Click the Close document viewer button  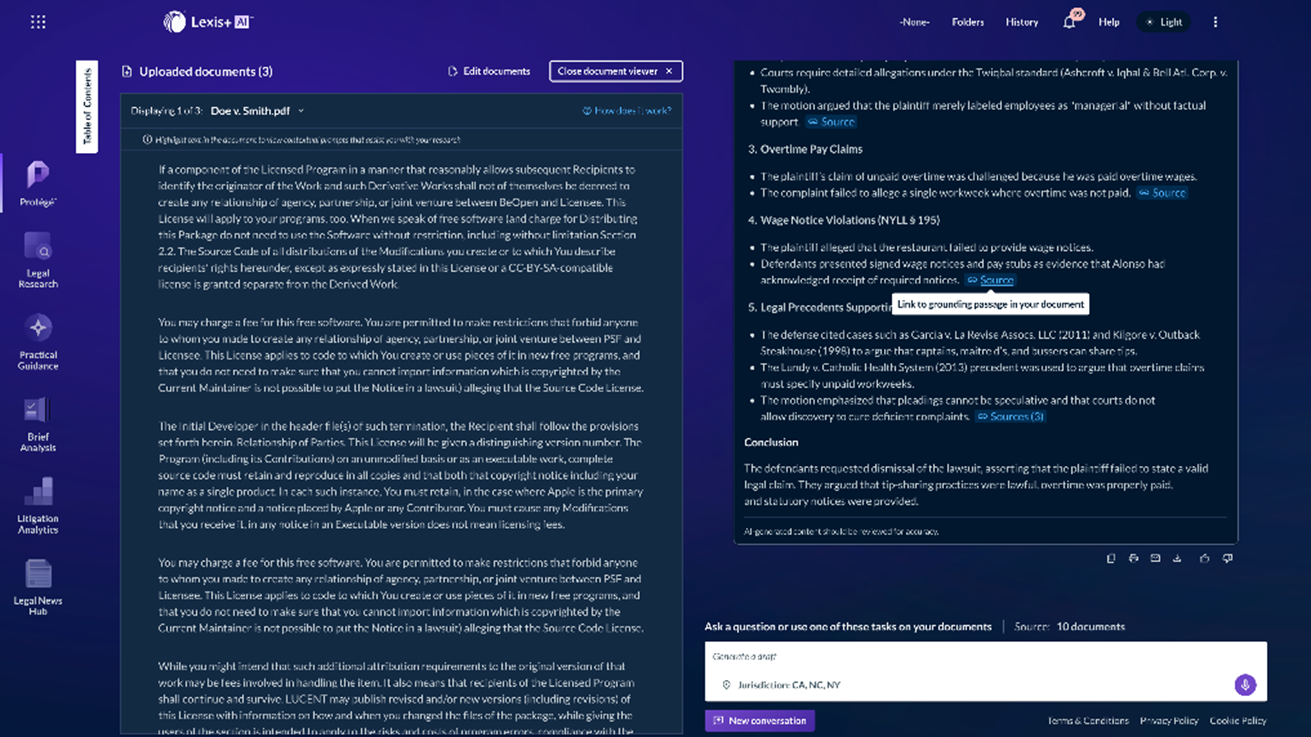click(615, 71)
